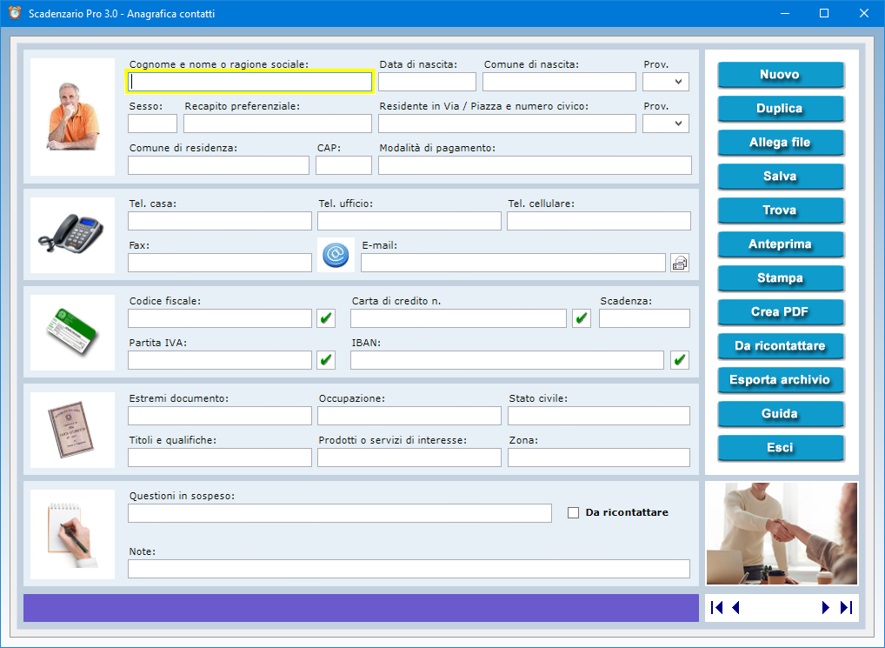Click the Comune di nascita field
This screenshot has height=648, width=885.
pos(559,82)
